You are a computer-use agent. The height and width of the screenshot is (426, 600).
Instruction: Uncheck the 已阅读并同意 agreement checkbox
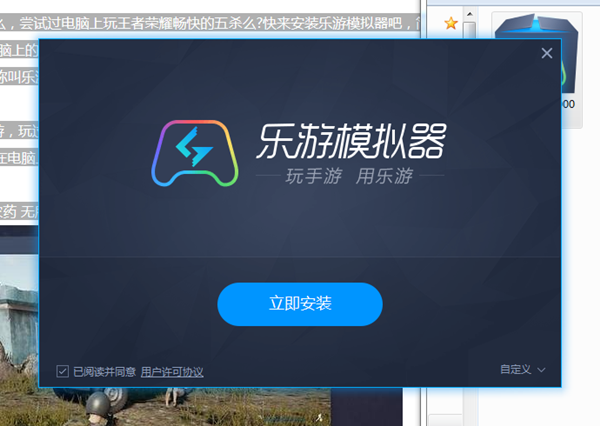62,371
